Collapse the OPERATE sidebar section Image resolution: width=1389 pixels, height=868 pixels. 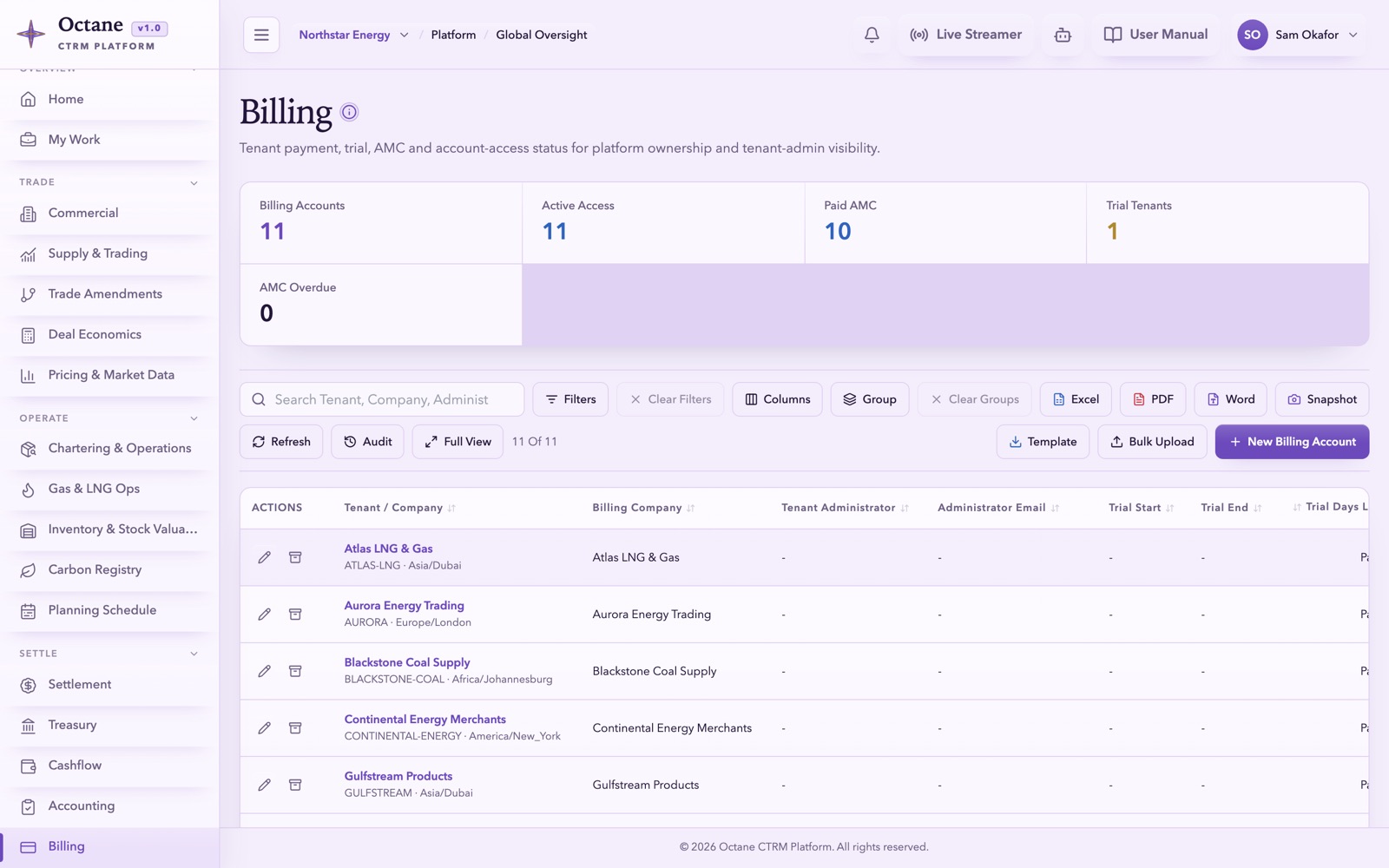click(194, 418)
